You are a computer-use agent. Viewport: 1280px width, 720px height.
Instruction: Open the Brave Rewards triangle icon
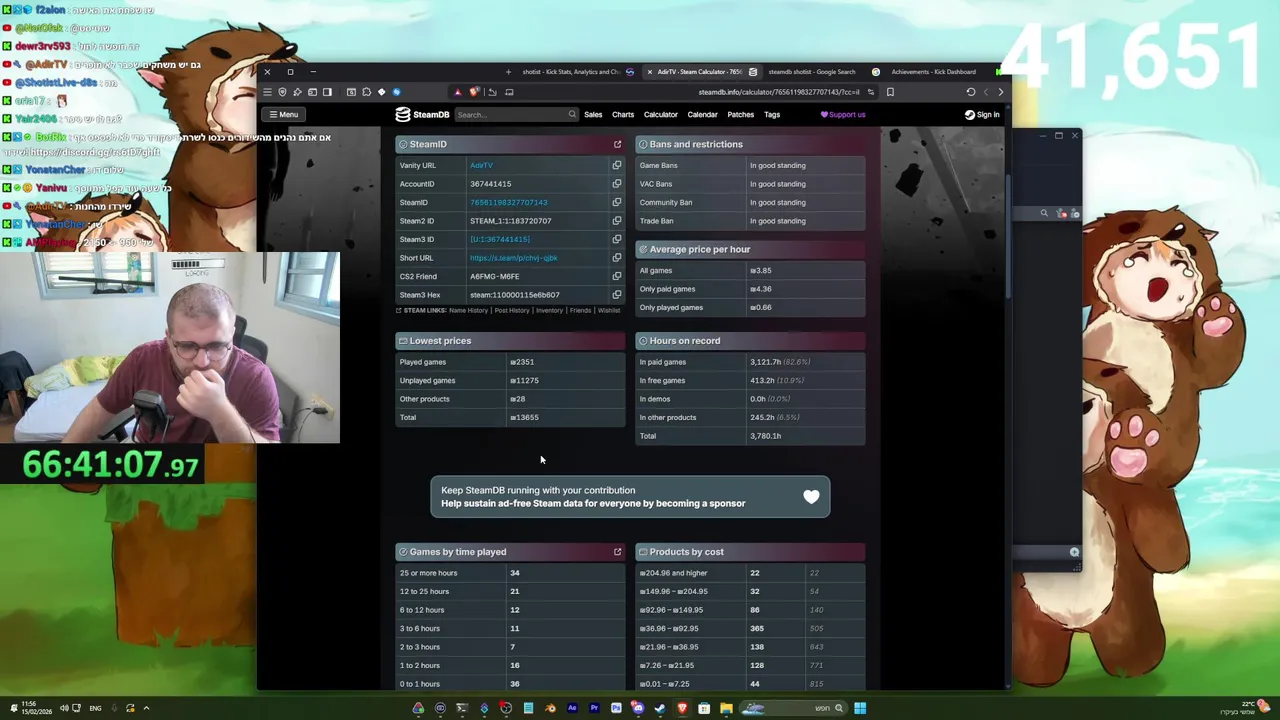(x=458, y=92)
